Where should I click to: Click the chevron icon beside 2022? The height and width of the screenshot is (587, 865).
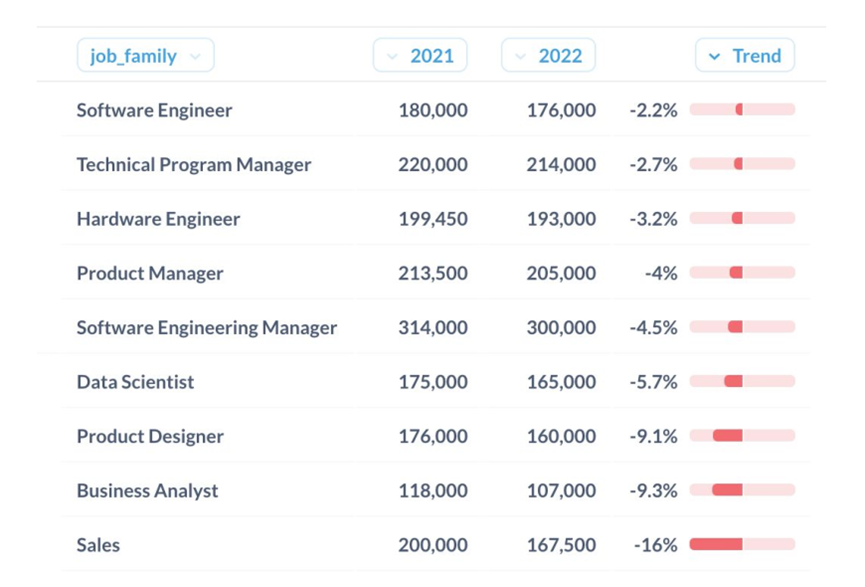click(x=520, y=57)
